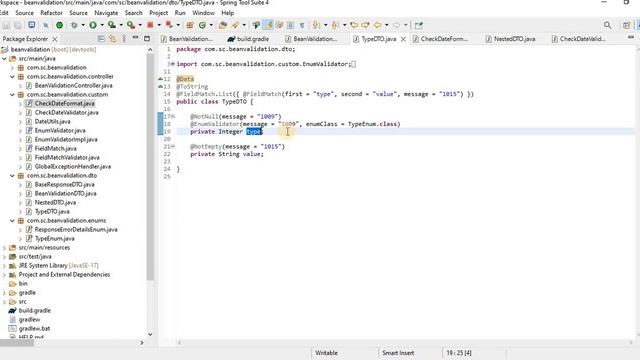Image resolution: width=640 pixels, height=360 pixels.
Task: Click the green Boot Dashboard relaunch icon
Action: tap(60, 25)
